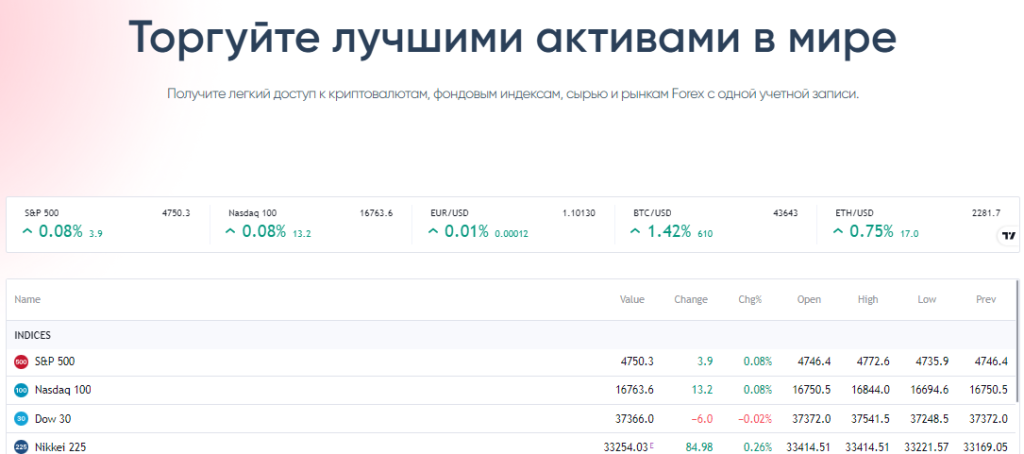The width and height of the screenshot is (1024, 454).
Task: Click the Name column header
Action: pyautogui.click(x=27, y=300)
